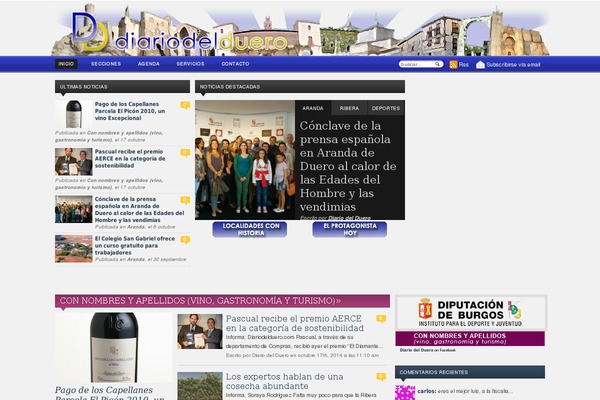The height and width of the screenshot is (400, 600).
Task: Select the Ribera tab in featured news
Action: coord(349,108)
